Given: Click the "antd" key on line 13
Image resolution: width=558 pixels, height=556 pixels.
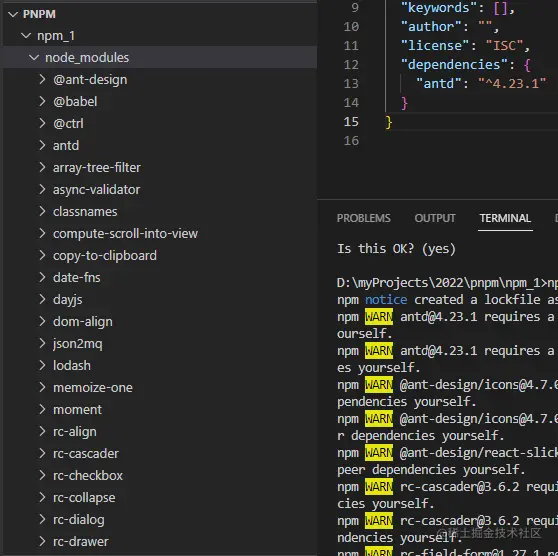Looking at the screenshot, I should (x=438, y=84).
